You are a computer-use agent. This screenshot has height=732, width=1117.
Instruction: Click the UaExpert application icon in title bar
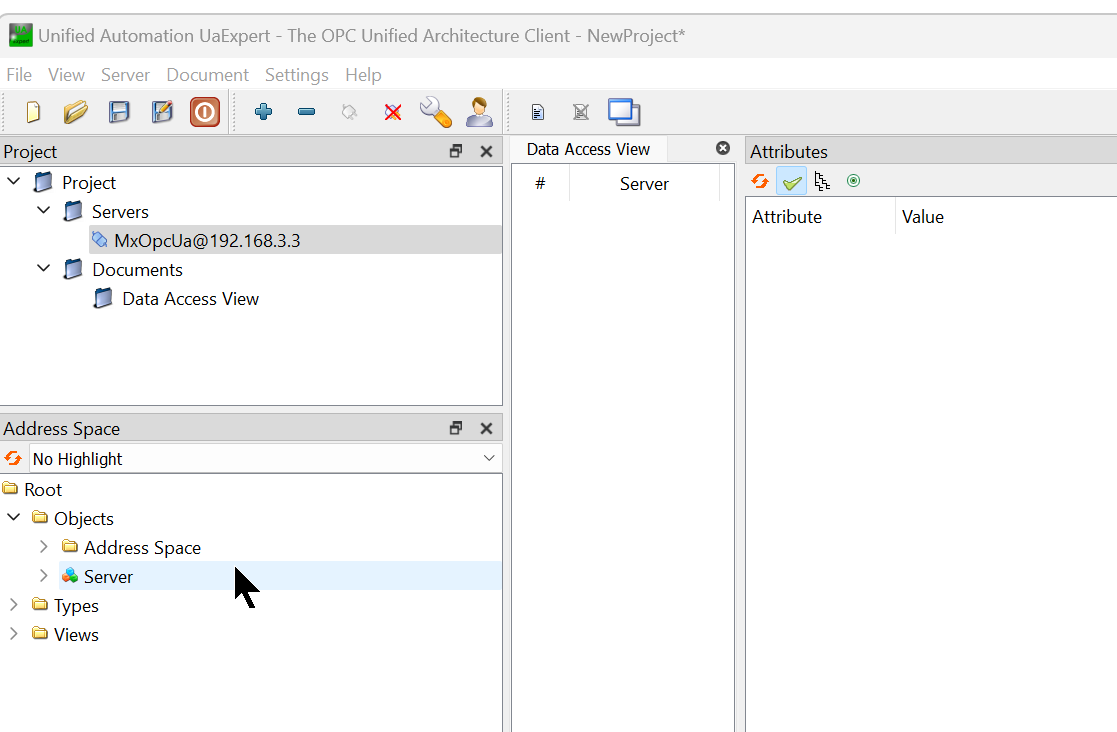click(x=21, y=35)
